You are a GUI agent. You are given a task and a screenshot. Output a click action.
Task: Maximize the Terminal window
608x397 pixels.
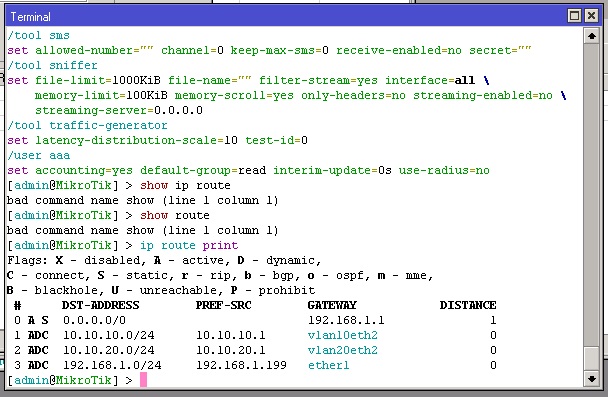[x=574, y=16]
